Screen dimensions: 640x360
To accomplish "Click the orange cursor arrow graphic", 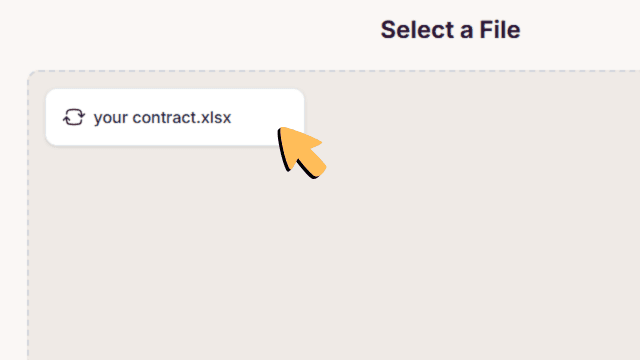I will click(302, 152).
